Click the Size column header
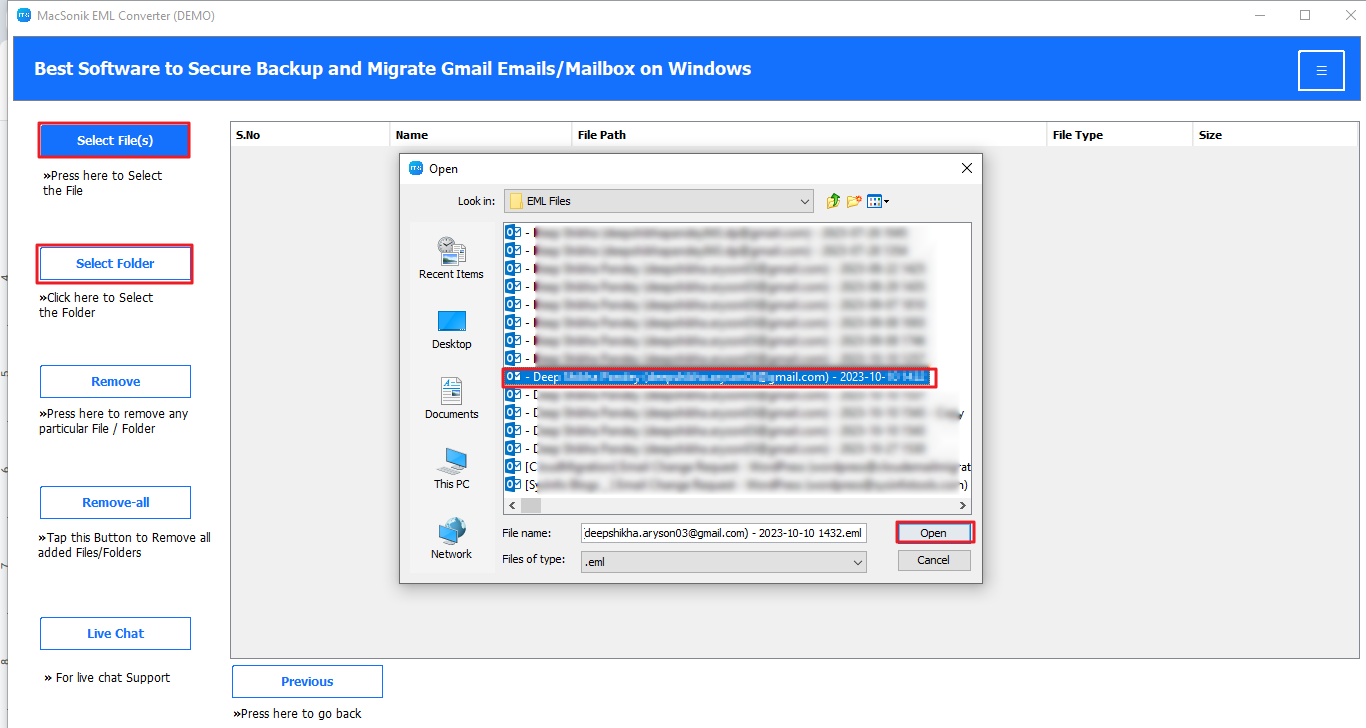Viewport: 1366px width, 728px height. point(1275,135)
